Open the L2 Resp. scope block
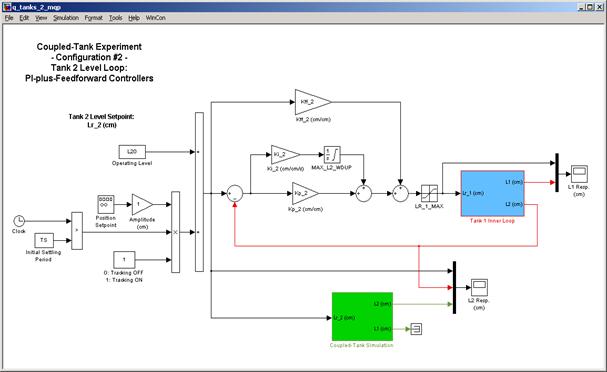 (x=479, y=288)
